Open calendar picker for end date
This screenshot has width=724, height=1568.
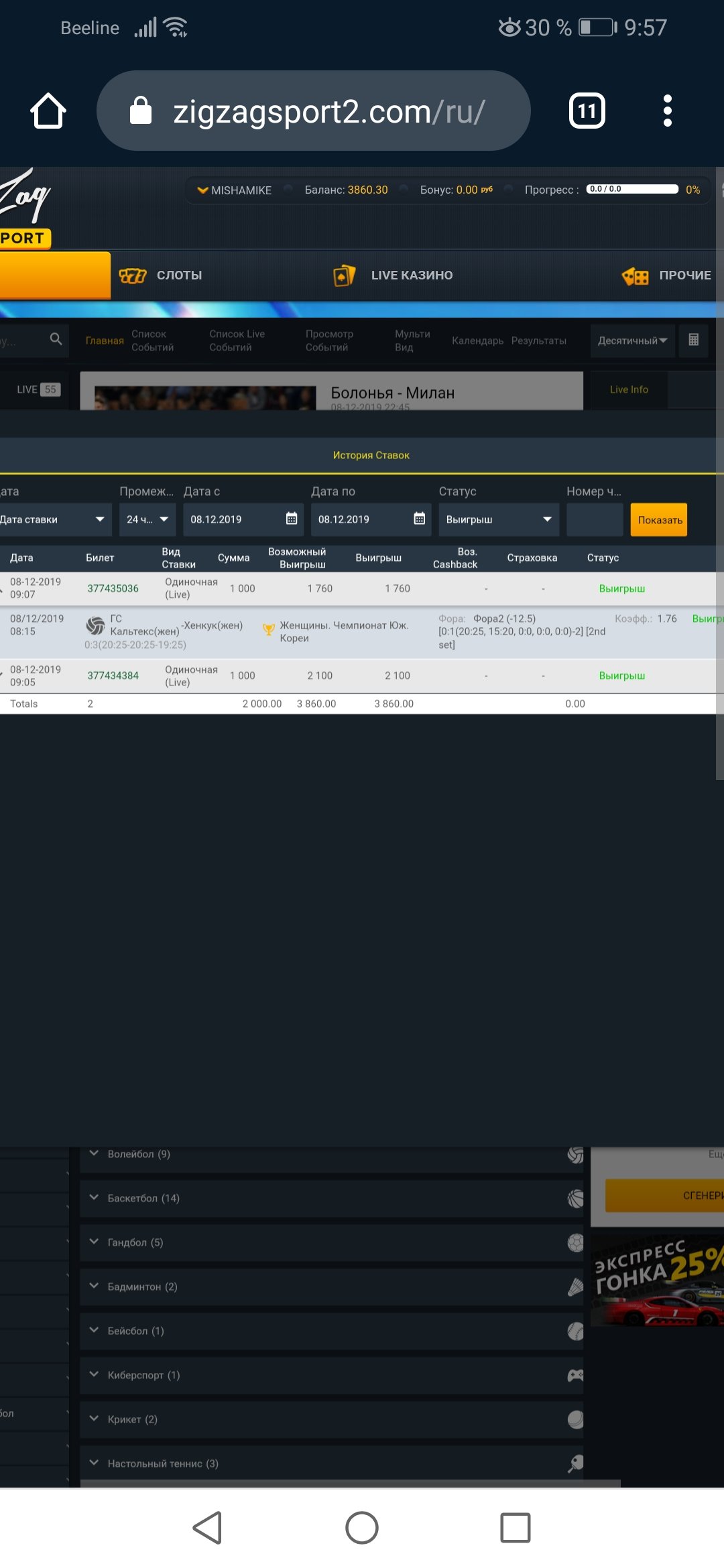click(420, 519)
